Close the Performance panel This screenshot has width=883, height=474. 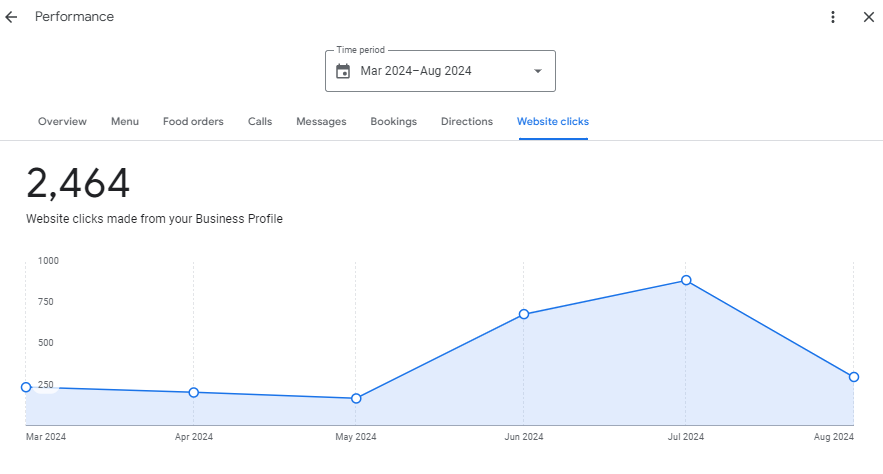coord(868,17)
